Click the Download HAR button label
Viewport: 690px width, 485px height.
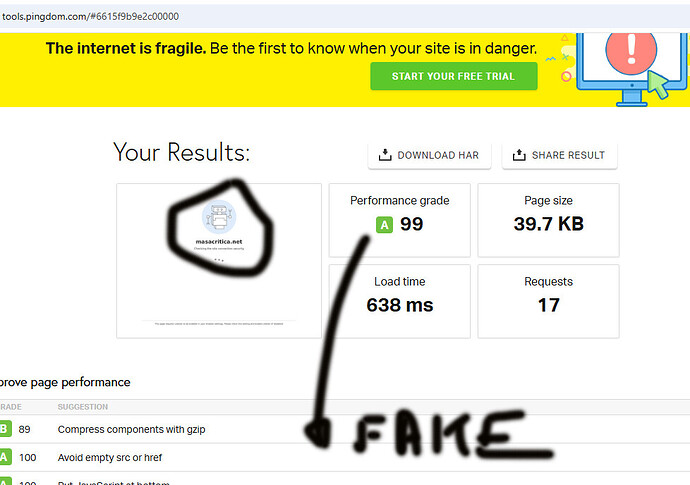(438, 155)
